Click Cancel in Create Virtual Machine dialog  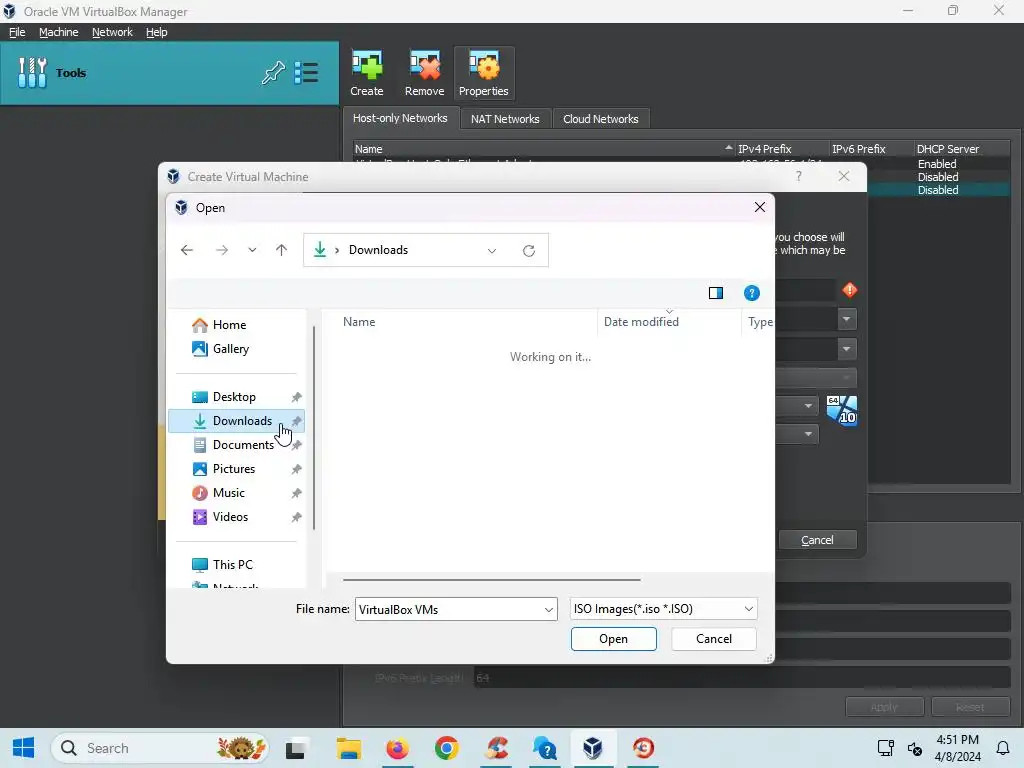(x=817, y=540)
